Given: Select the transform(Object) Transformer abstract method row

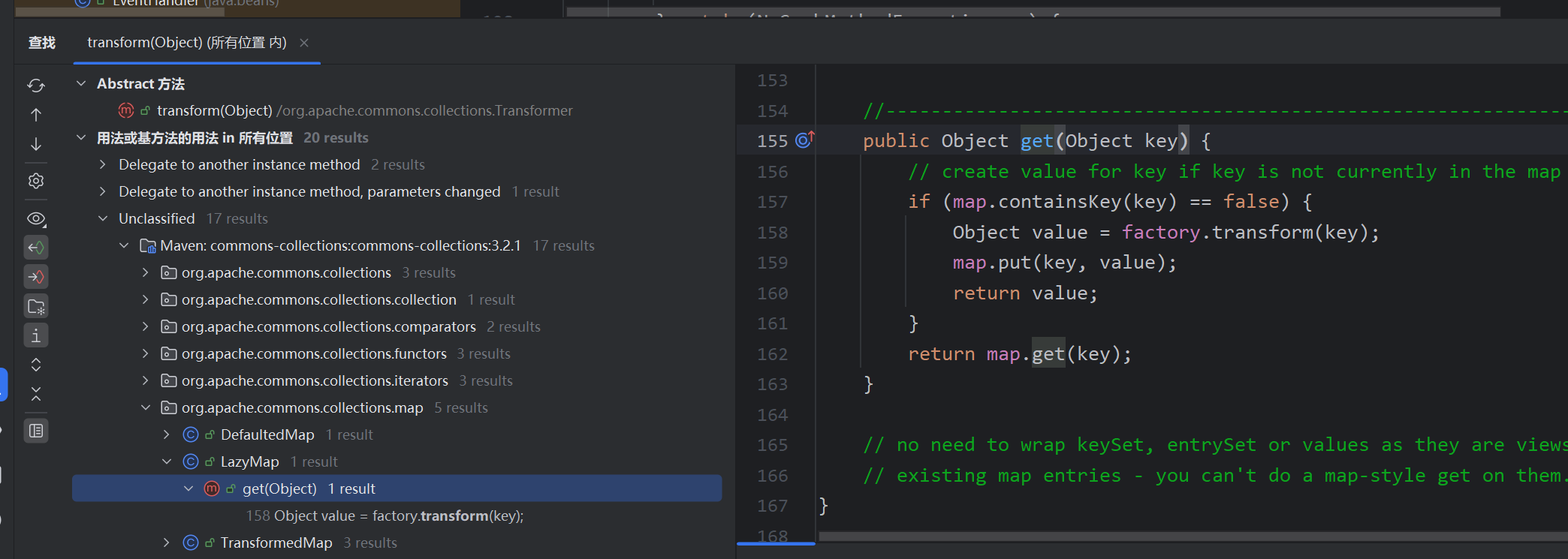Looking at the screenshot, I should [397, 110].
